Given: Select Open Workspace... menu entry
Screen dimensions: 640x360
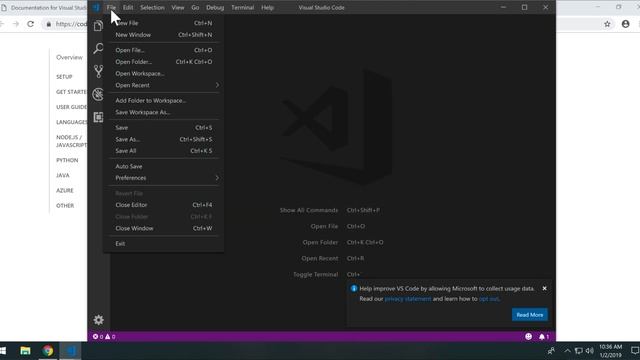Looking at the screenshot, I should (163, 73).
